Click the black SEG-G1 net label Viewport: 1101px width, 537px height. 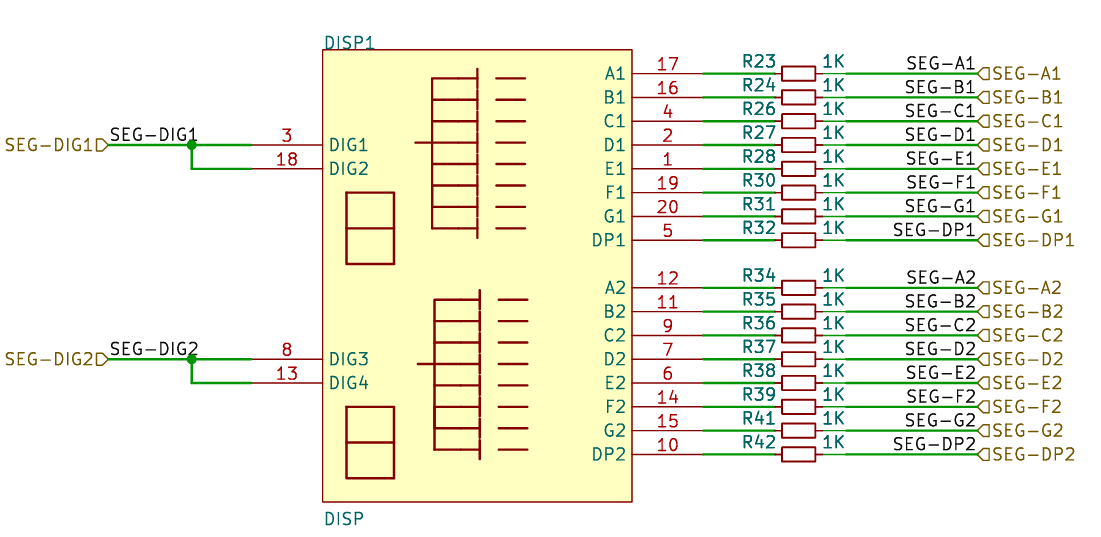click(x=940, y=206)
